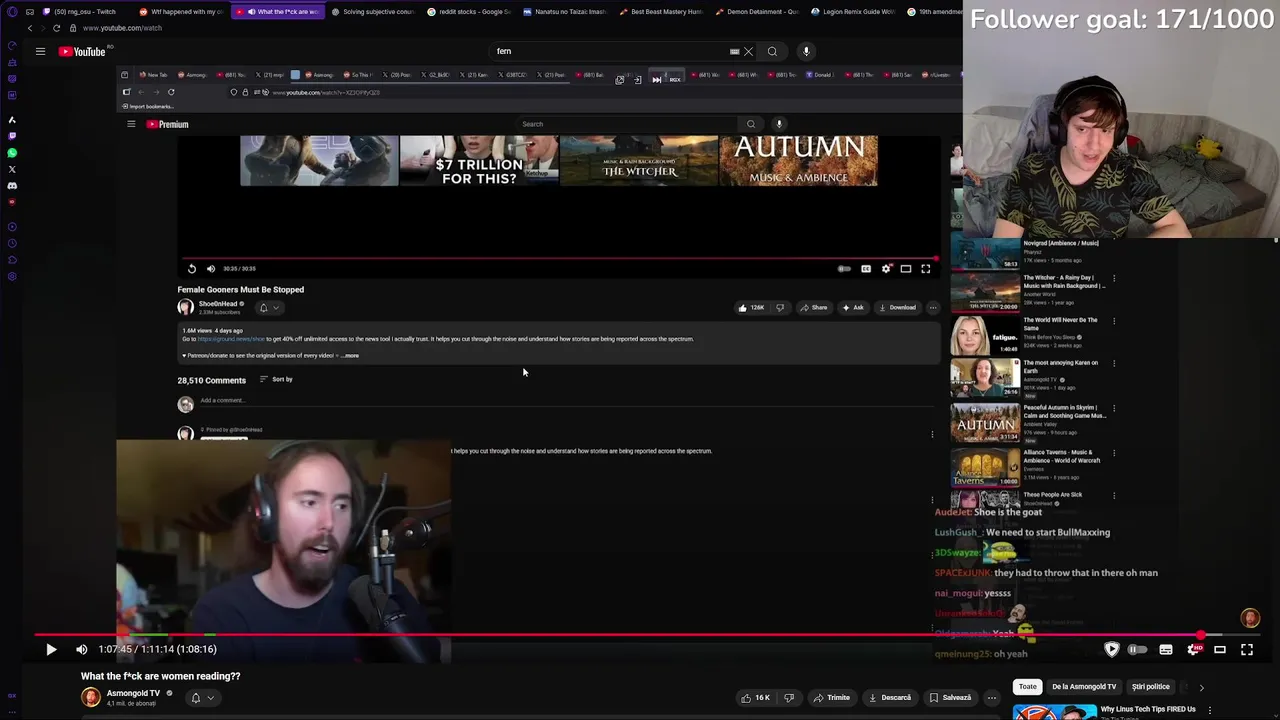Open The Witcher end-screen thumbnail

pos(639,161)
